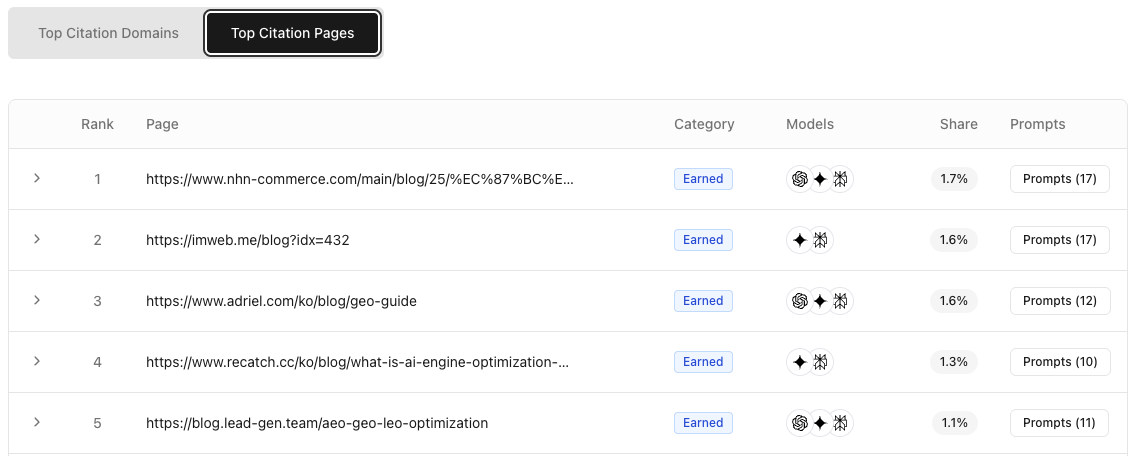Open the adriel.com geo-guide page URL
This screenshot has height=456, width=1137.
pos(281,301)
